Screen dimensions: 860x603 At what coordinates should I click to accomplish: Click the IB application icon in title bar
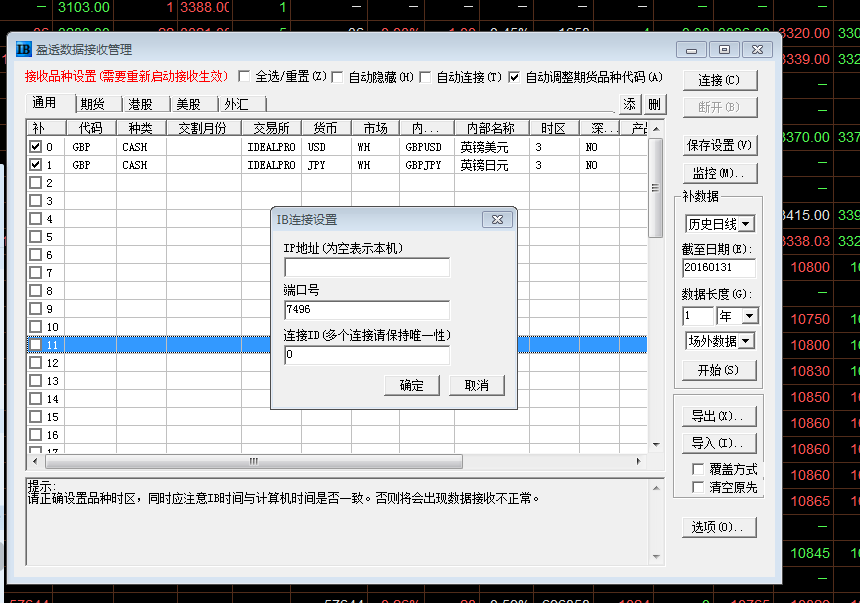23,49
